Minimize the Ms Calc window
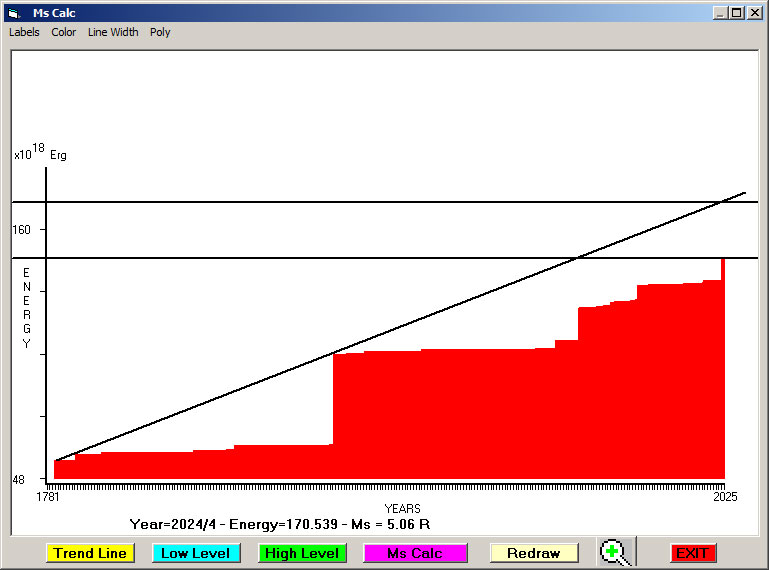The width and height of the screenshot is (769, 570). 721,13
